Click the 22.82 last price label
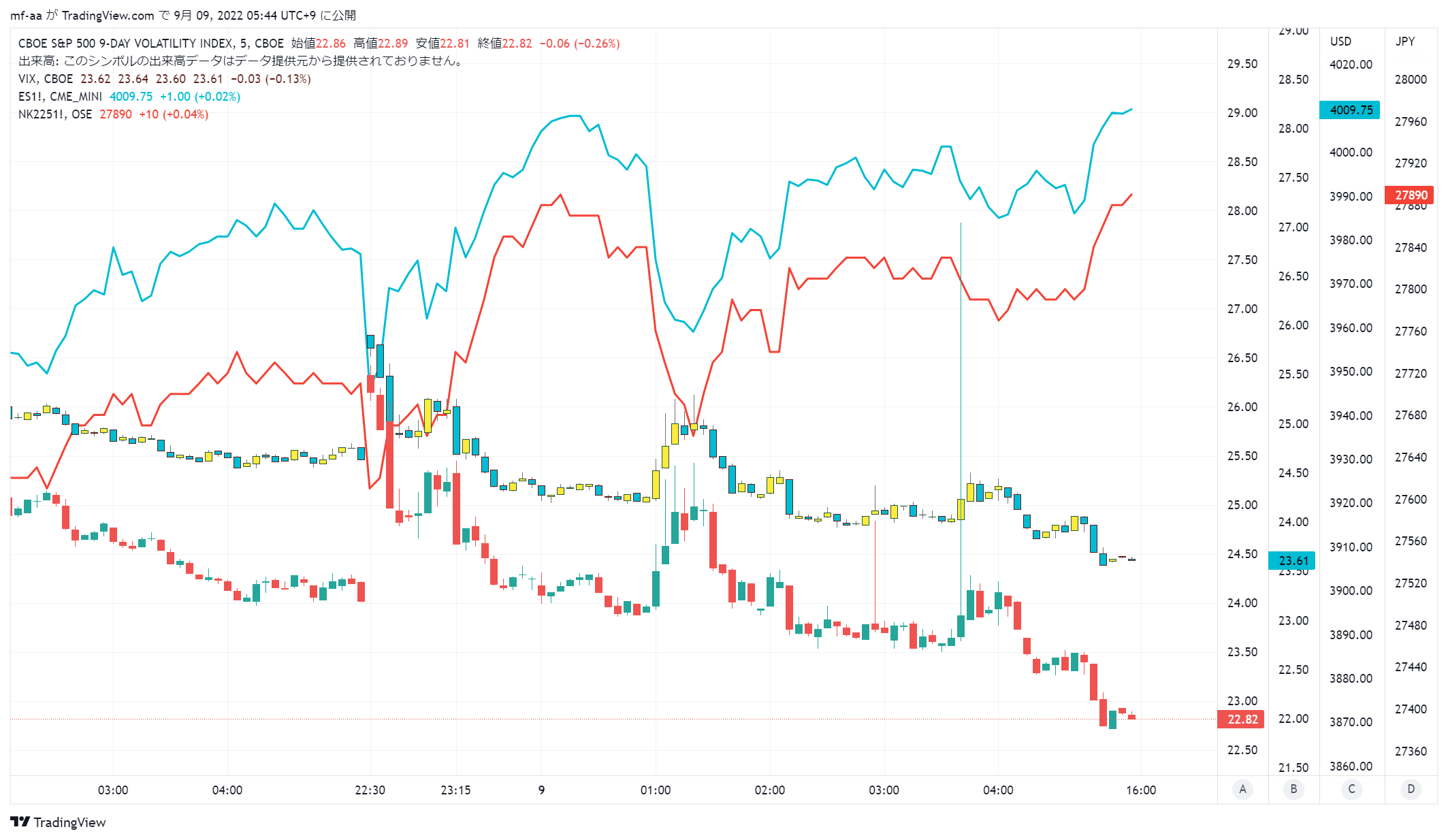 (1241, 720)
